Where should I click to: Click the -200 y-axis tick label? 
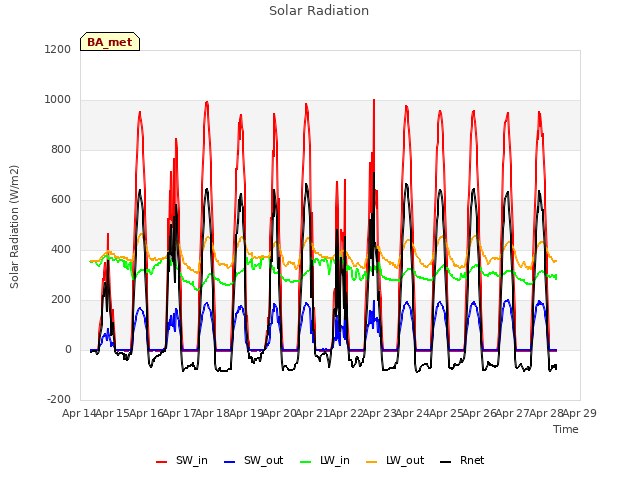(59, 399)
